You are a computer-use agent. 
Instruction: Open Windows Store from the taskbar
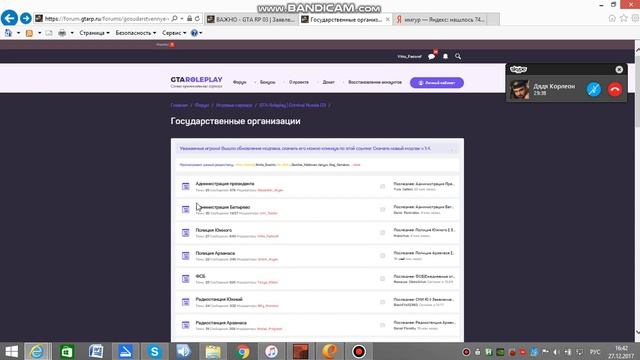coord(67,351)
